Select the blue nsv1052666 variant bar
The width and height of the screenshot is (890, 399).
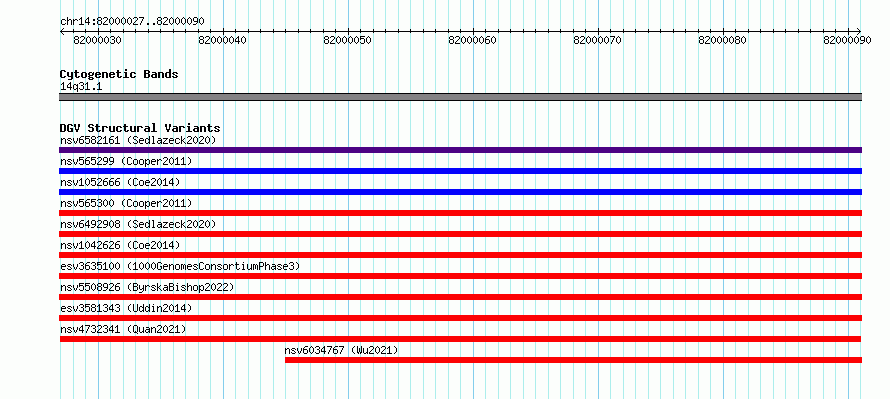(x=460, y=192)
